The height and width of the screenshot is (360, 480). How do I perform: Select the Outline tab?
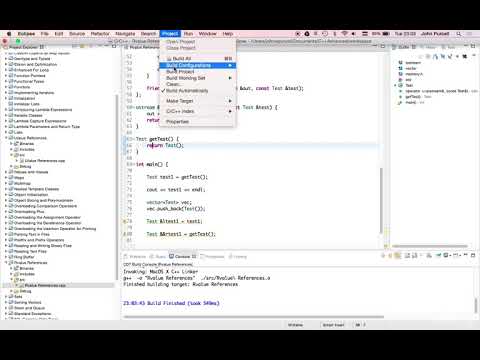[x=403, y=47]
